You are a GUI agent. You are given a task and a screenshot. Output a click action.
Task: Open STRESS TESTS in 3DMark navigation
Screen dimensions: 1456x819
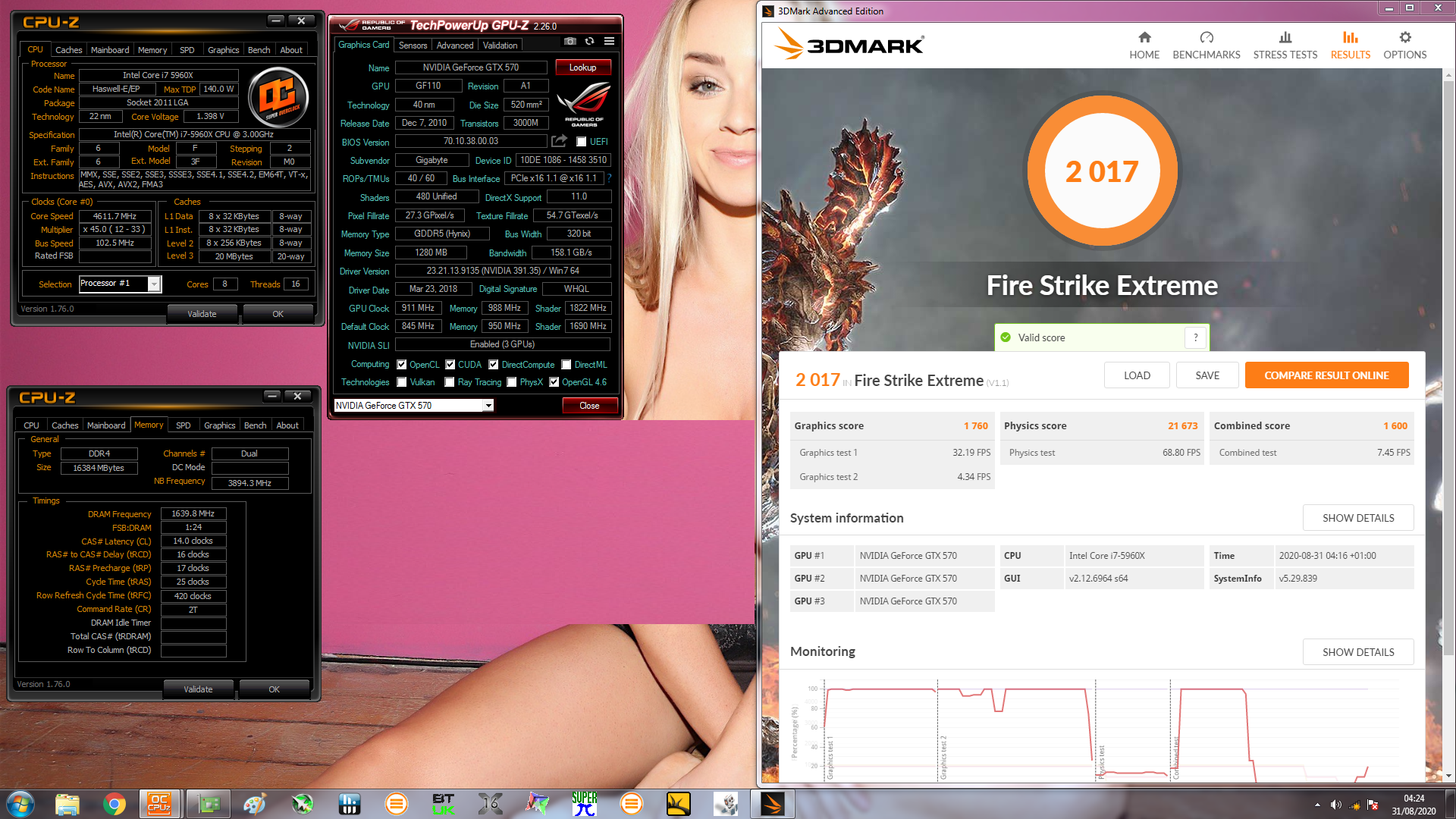(x=1285, y=45)
